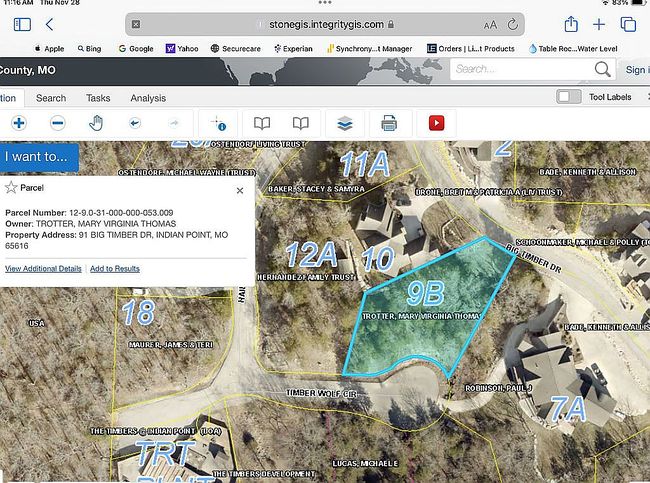Open the Search tab
Screen dimensions: 650x483
[x=51, y=98]
